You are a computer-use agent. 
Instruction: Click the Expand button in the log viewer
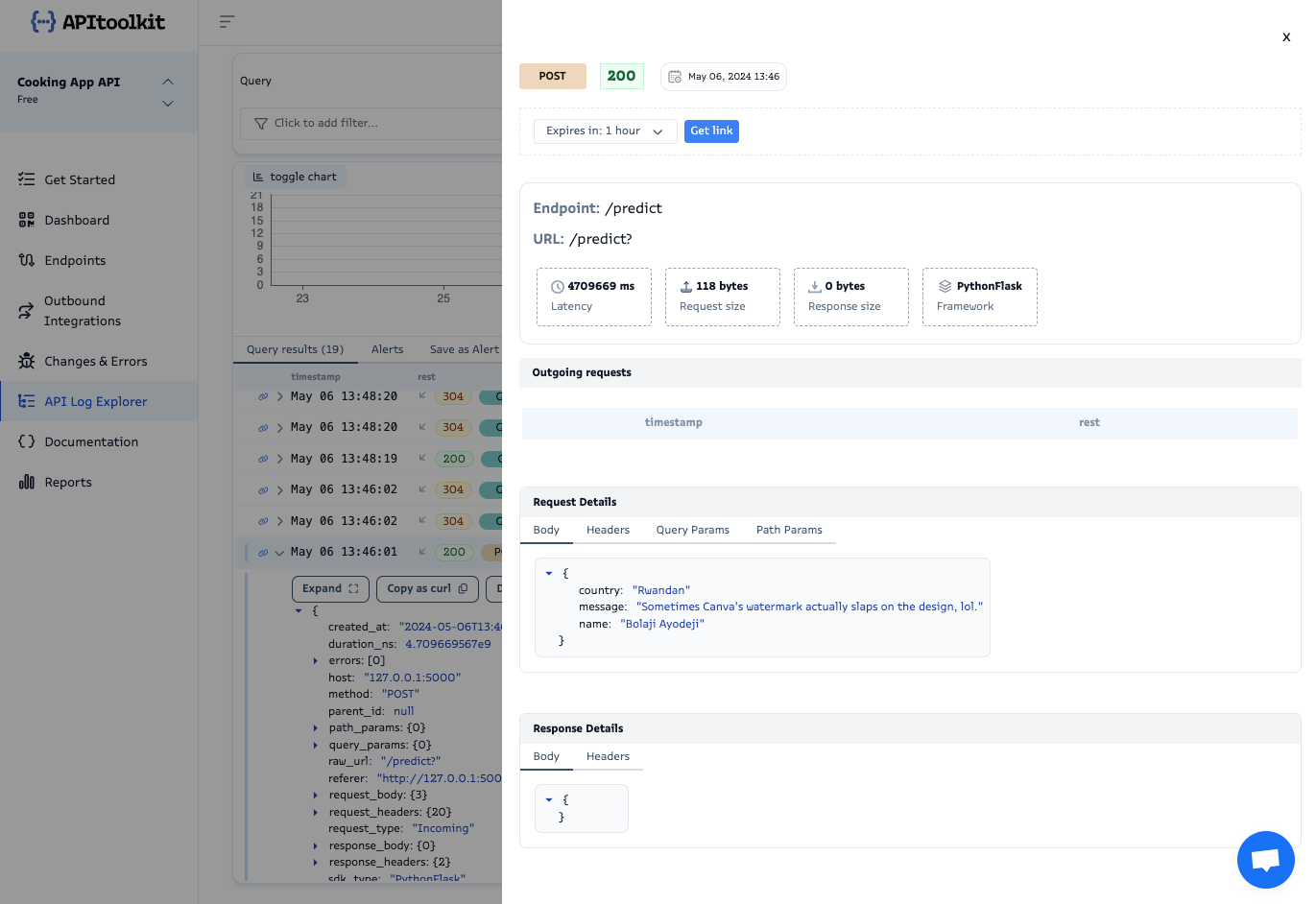330,588
